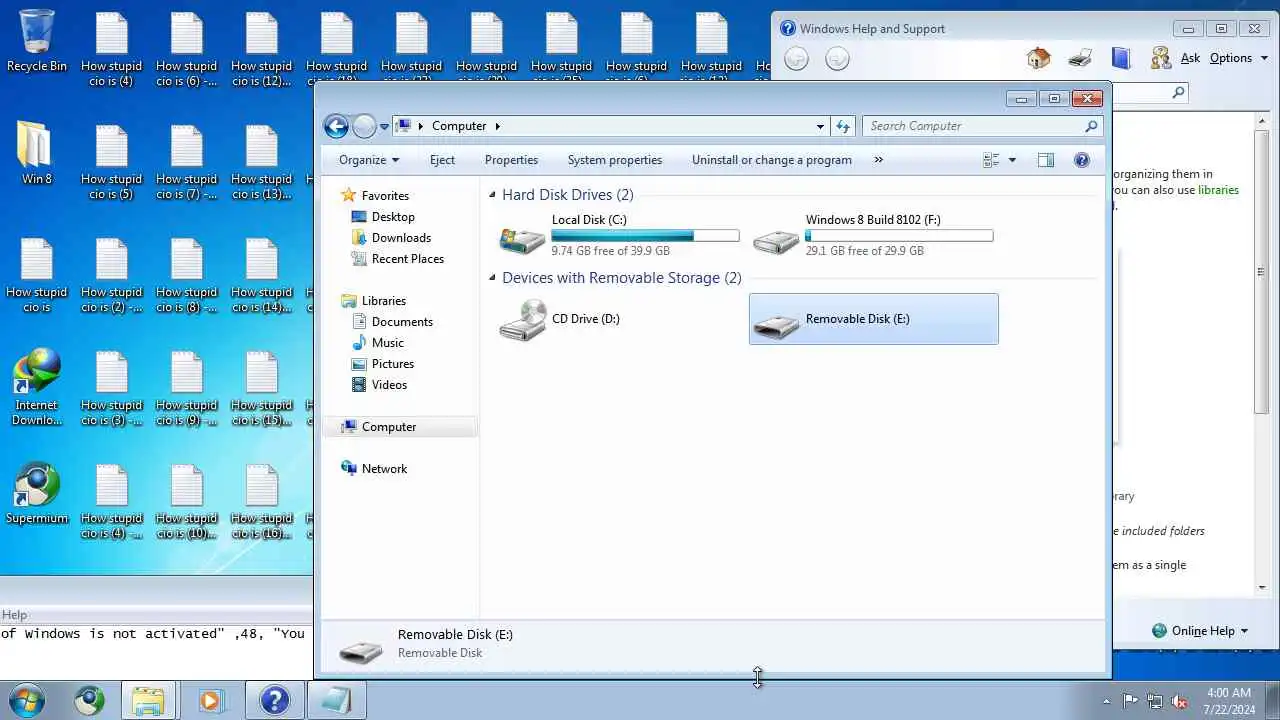Select the CD Drive (D:) icon
The image size is (1280, 720).
click(522, 320)
